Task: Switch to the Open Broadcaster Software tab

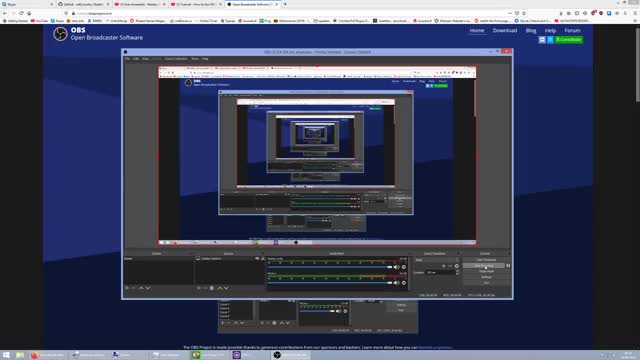Action: click(x=253, y=4)
